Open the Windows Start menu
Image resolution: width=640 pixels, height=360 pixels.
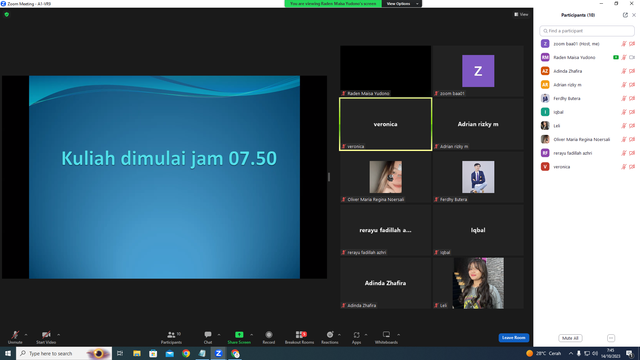[8, 353]
